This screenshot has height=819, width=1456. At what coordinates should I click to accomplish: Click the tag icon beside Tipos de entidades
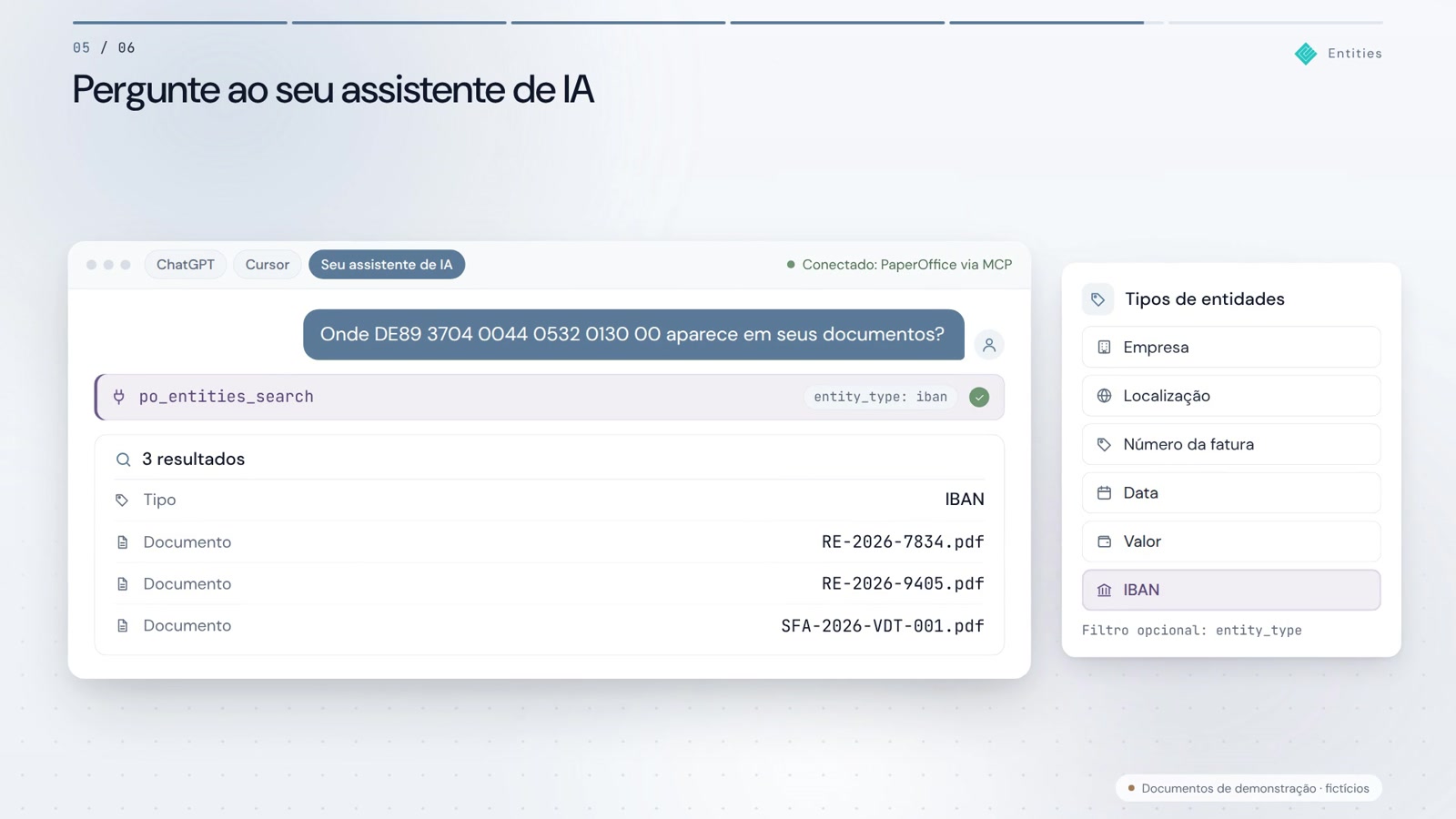(x=1098, y=299)
